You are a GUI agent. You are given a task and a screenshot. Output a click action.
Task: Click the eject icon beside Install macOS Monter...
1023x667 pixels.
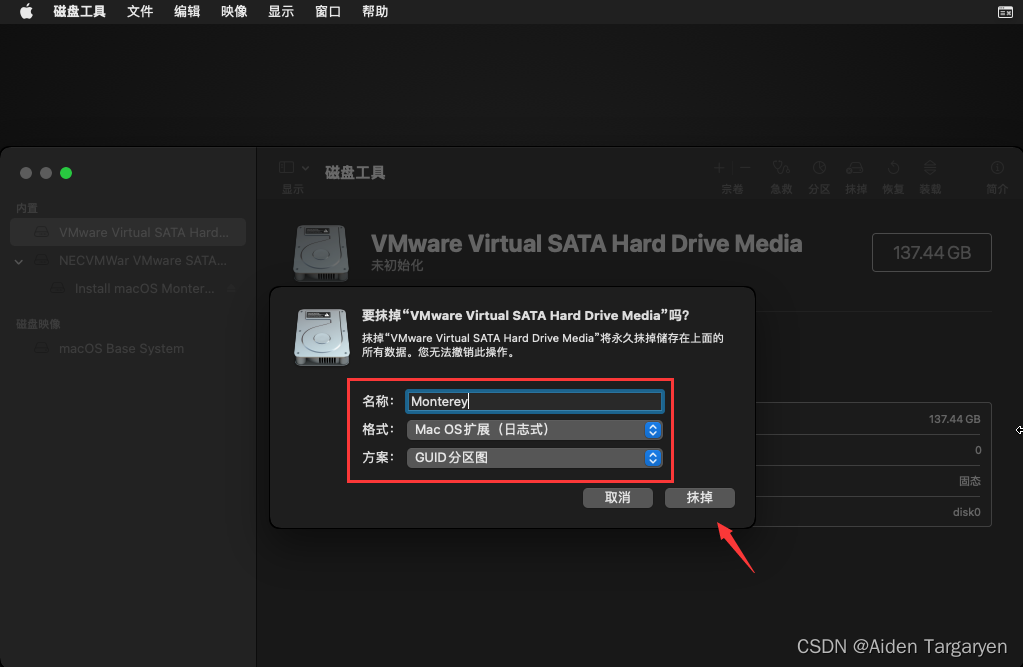(232, 288)
